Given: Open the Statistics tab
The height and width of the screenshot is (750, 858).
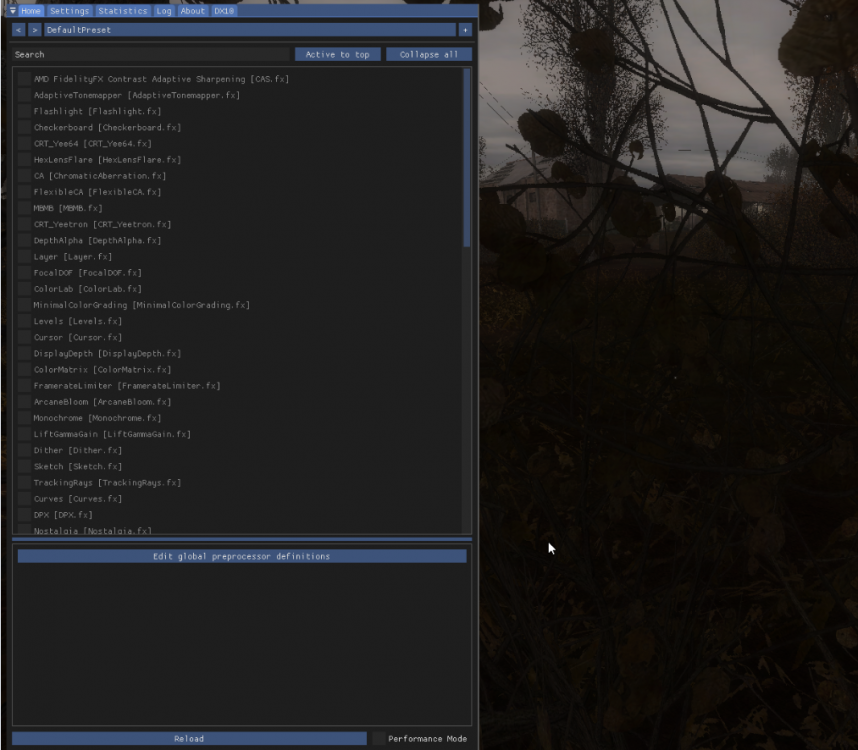Looking at the screenshot, I should coord(123,11).
